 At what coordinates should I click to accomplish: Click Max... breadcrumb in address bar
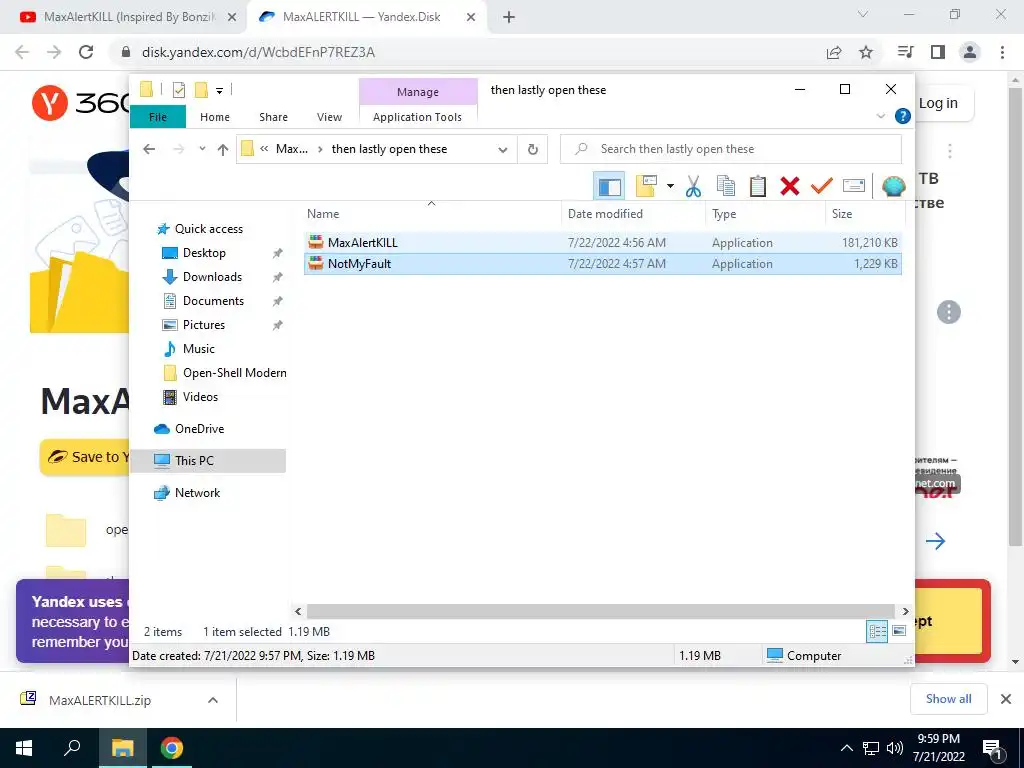[292, 149]
